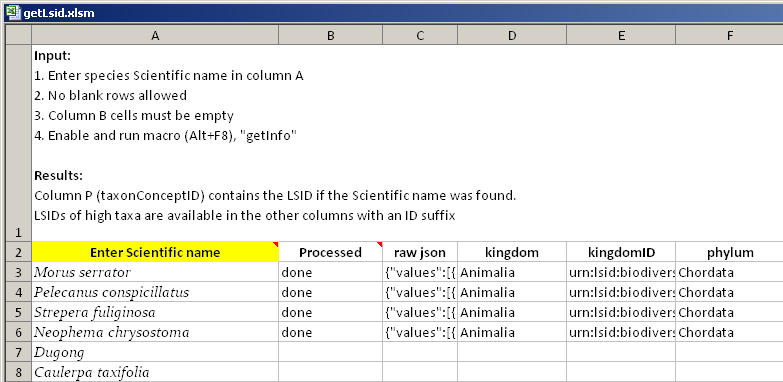783x382 pixels.
Task: Select the Caulerpa taxifolia cell
Action: [x=155, y=372]
